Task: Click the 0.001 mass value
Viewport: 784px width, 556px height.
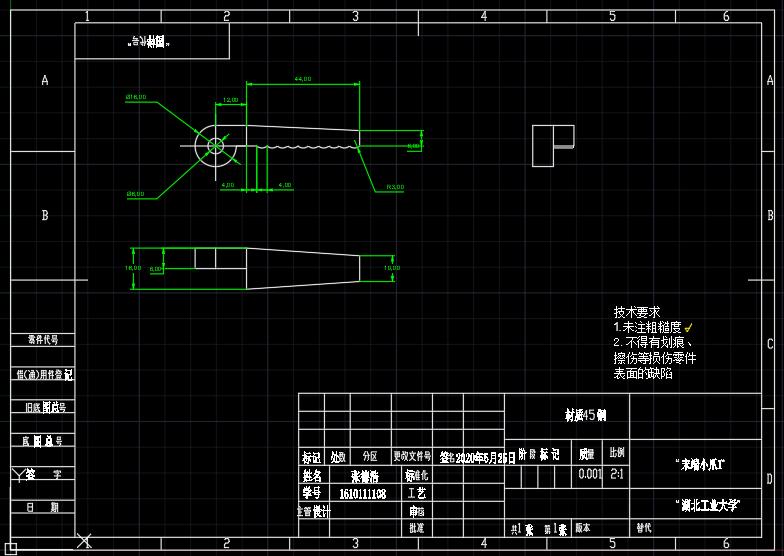Action: coord(590,474)
